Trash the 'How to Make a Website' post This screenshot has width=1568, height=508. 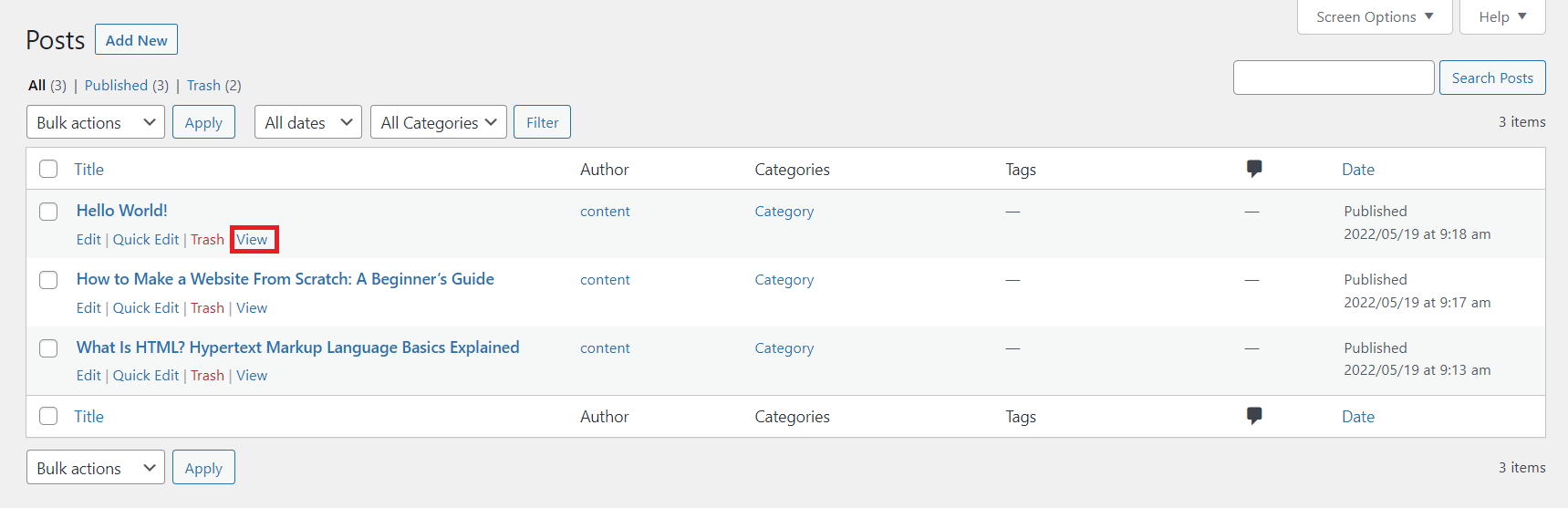pyautogui.click(x=207, y=308)
